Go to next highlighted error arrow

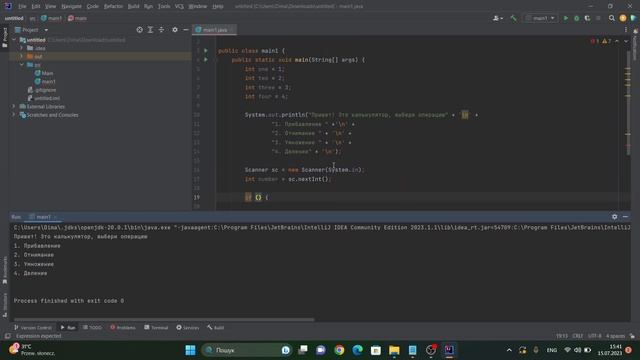point(626,41)
